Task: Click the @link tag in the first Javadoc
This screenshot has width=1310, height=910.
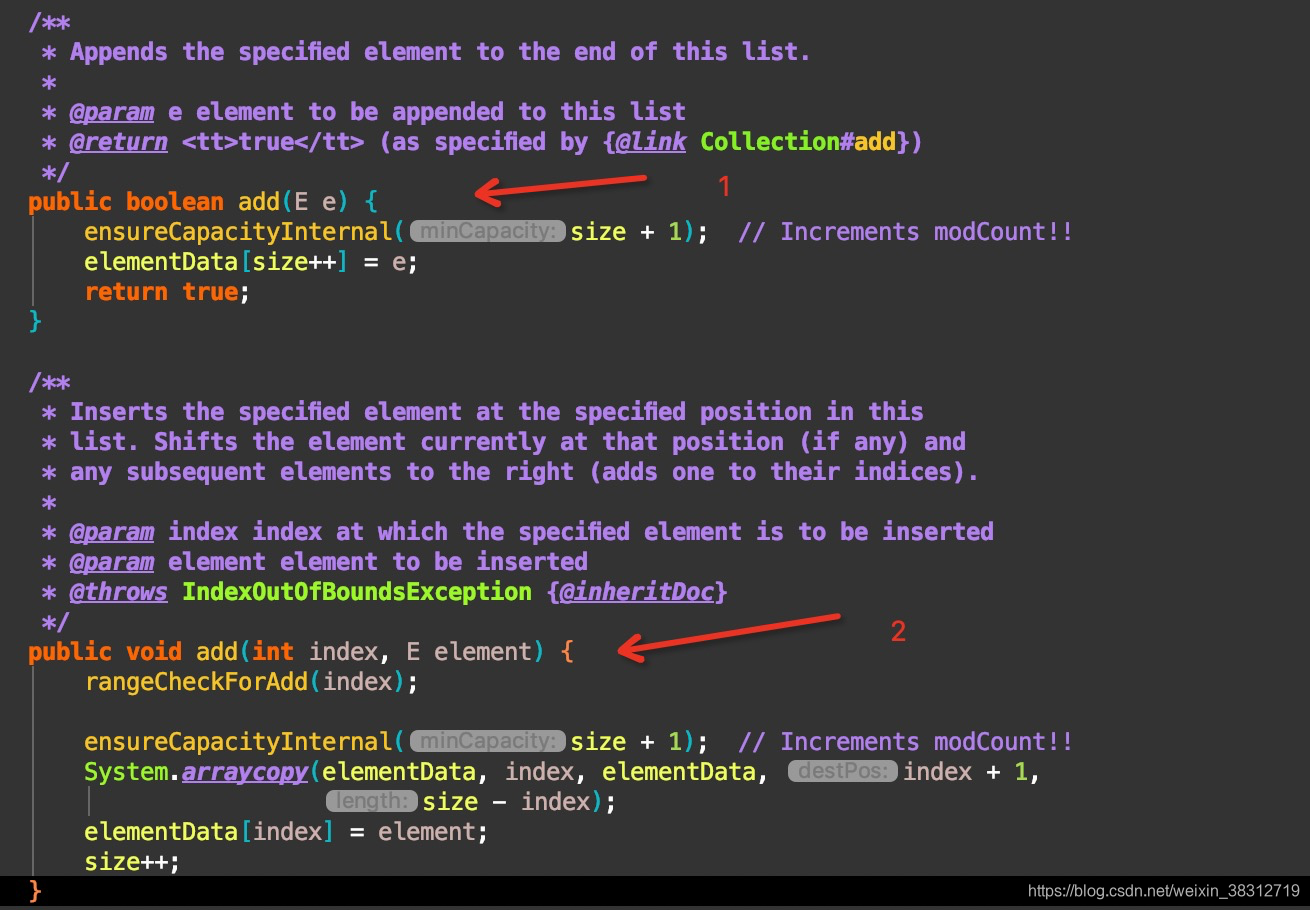Action: [651, 142]
